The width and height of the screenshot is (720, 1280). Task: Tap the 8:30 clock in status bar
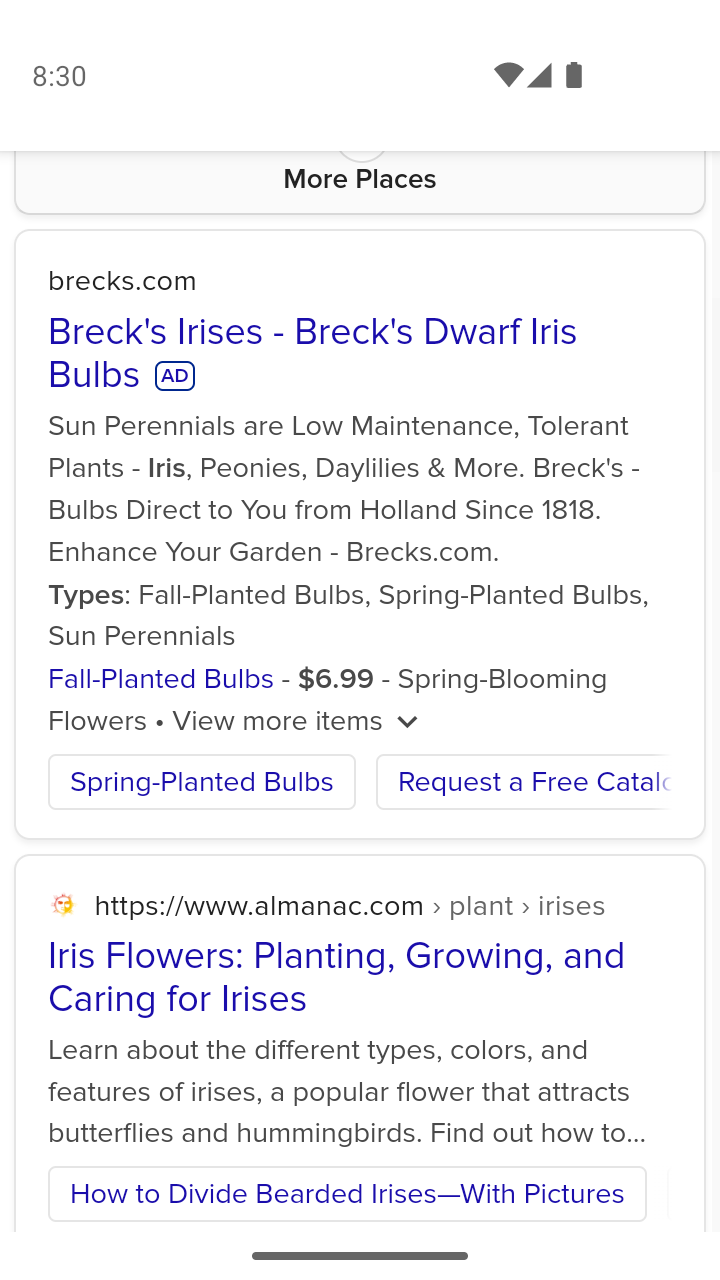click(59, 76)
